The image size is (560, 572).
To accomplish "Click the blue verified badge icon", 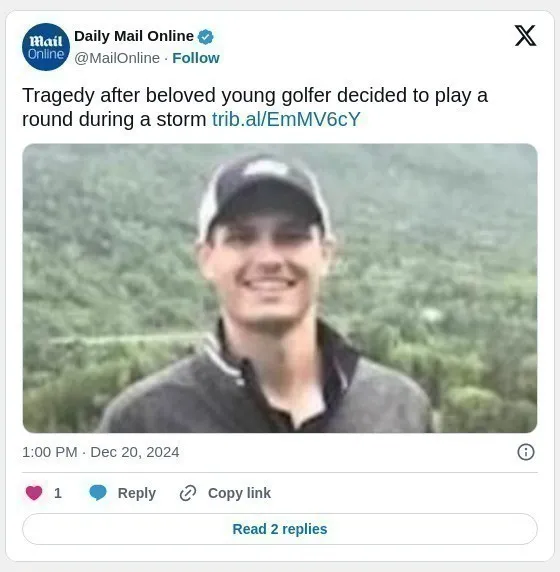I will [x=205, y=37].
